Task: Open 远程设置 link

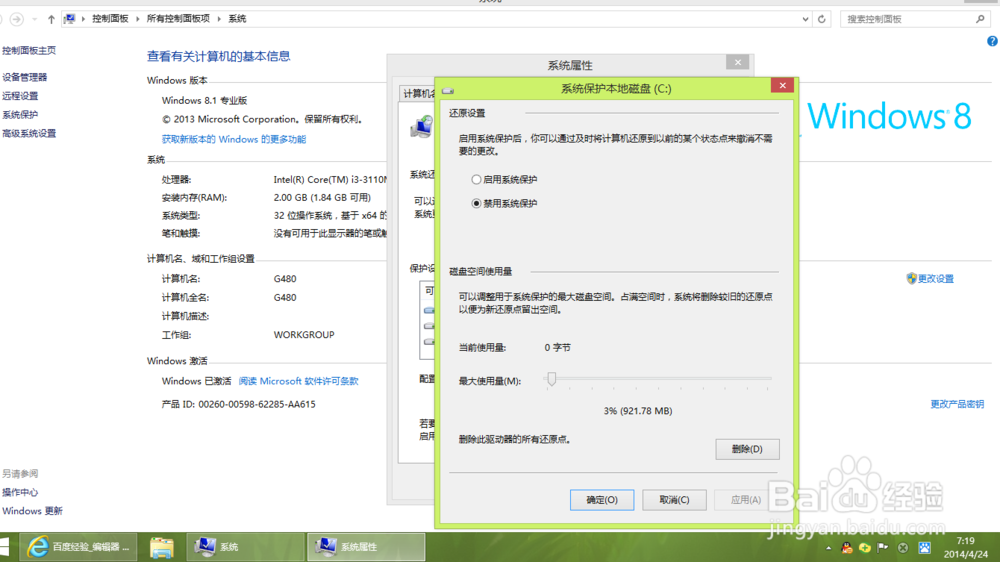Action: [20, 96]
